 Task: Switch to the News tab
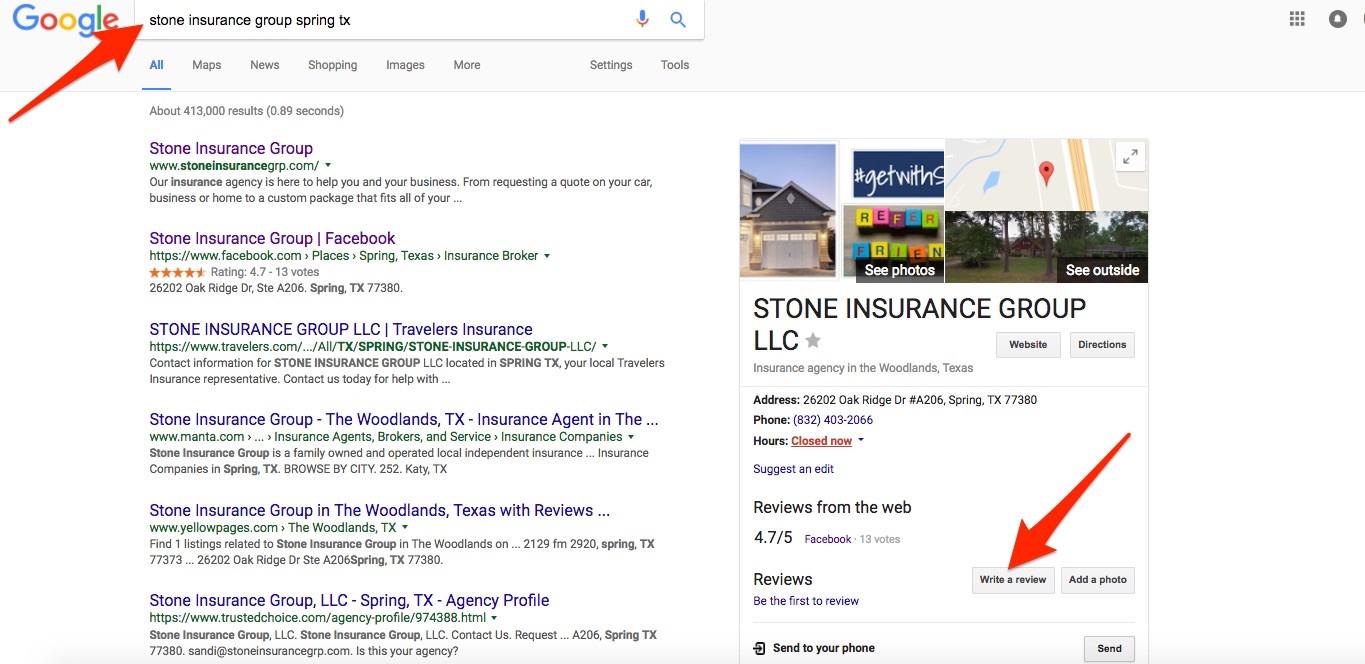(x=265, y=65)
